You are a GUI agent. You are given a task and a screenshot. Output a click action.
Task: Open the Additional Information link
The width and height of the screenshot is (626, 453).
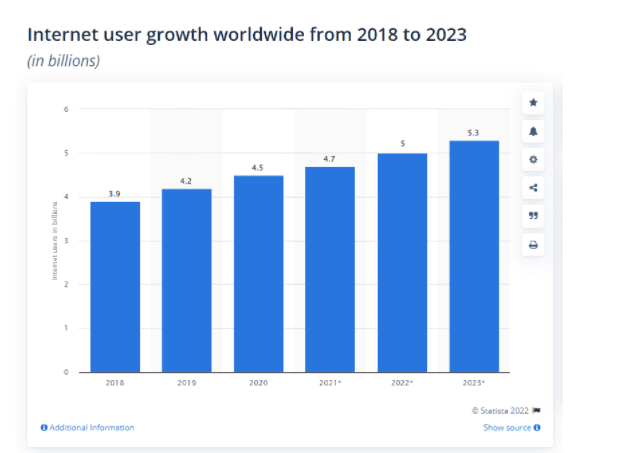pos(91,428)
